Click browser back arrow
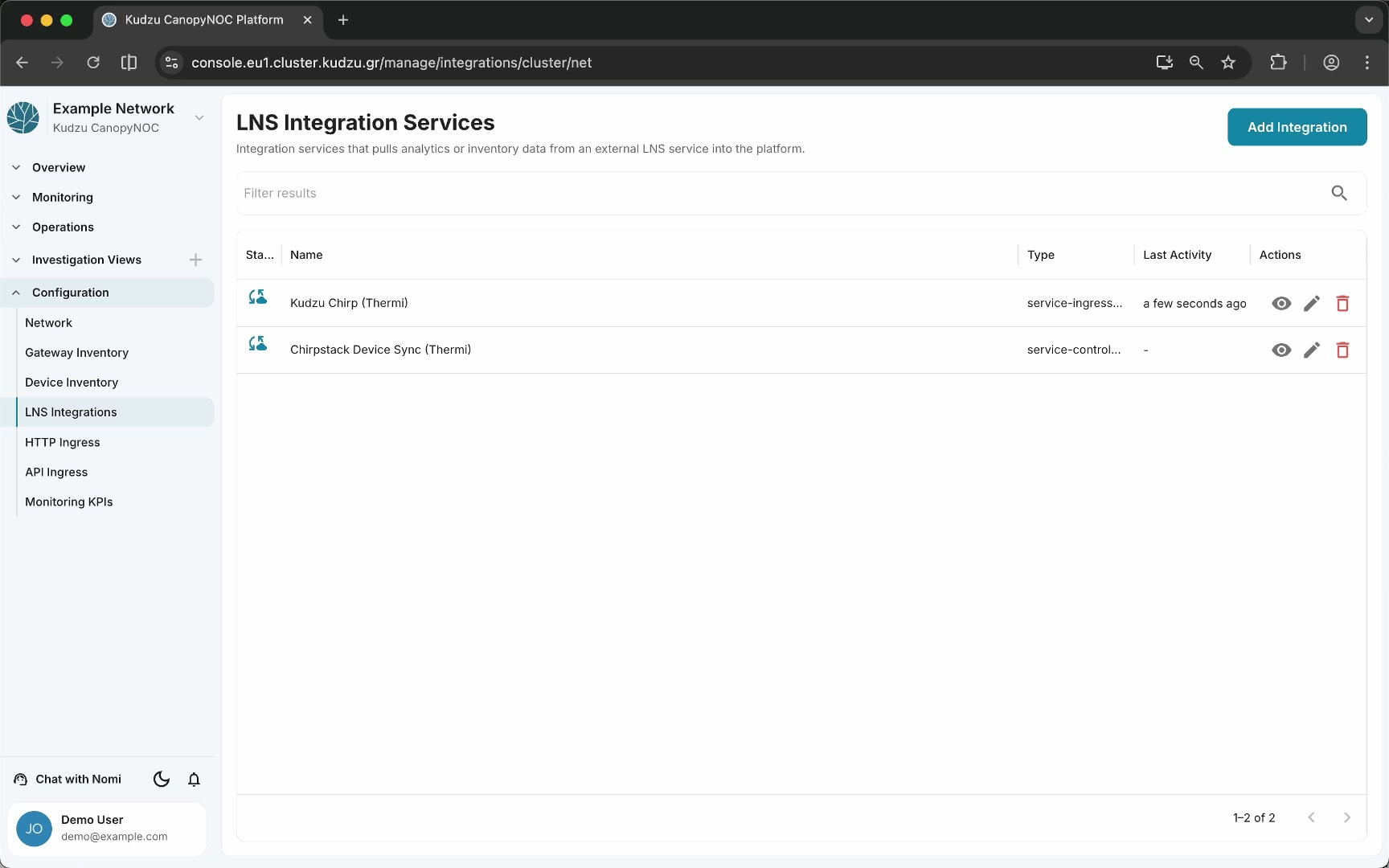This screenshot has height=868, width=1389. click(22, 63)
